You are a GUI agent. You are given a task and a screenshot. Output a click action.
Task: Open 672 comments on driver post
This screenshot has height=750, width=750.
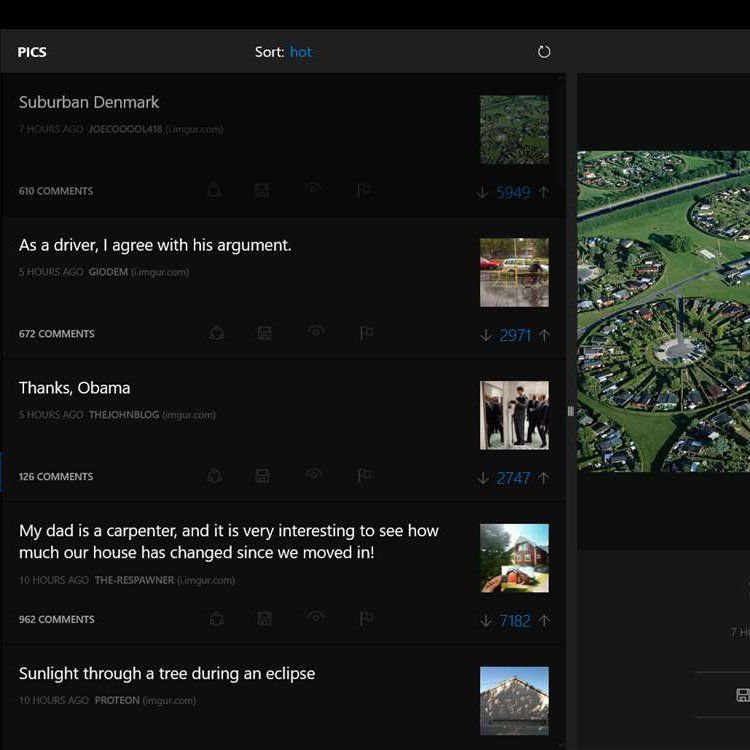57,334
